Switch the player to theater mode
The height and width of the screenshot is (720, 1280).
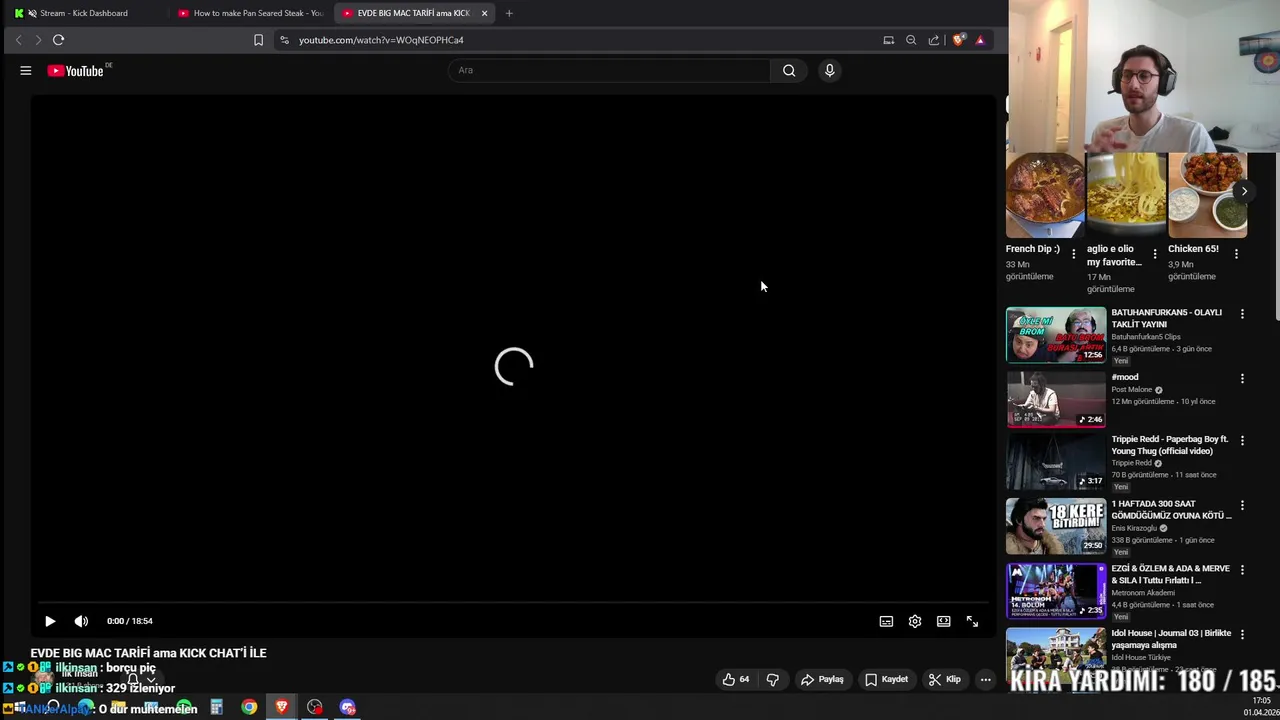tap(943, 621)
